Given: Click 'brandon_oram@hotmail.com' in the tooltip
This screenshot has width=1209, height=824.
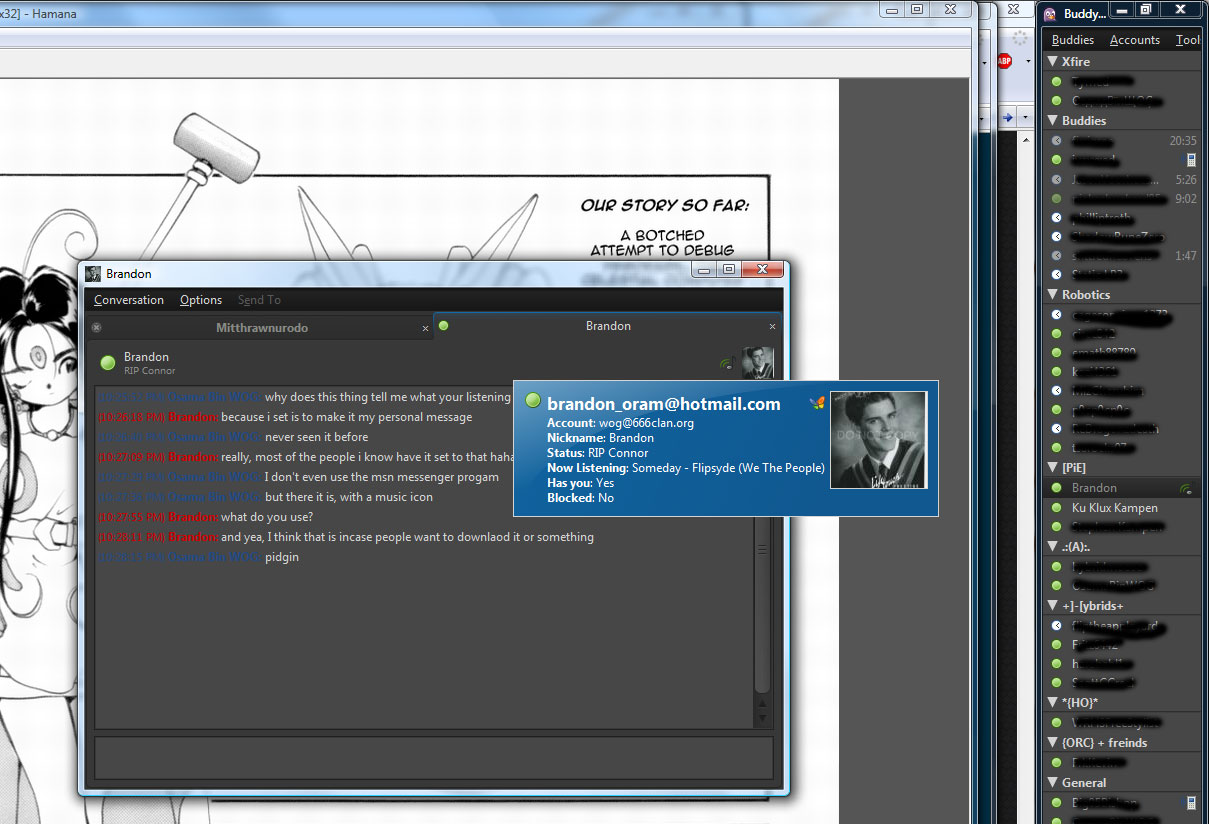Looking at the screenshot, I should pyautogui.click(x=664, y=404).
